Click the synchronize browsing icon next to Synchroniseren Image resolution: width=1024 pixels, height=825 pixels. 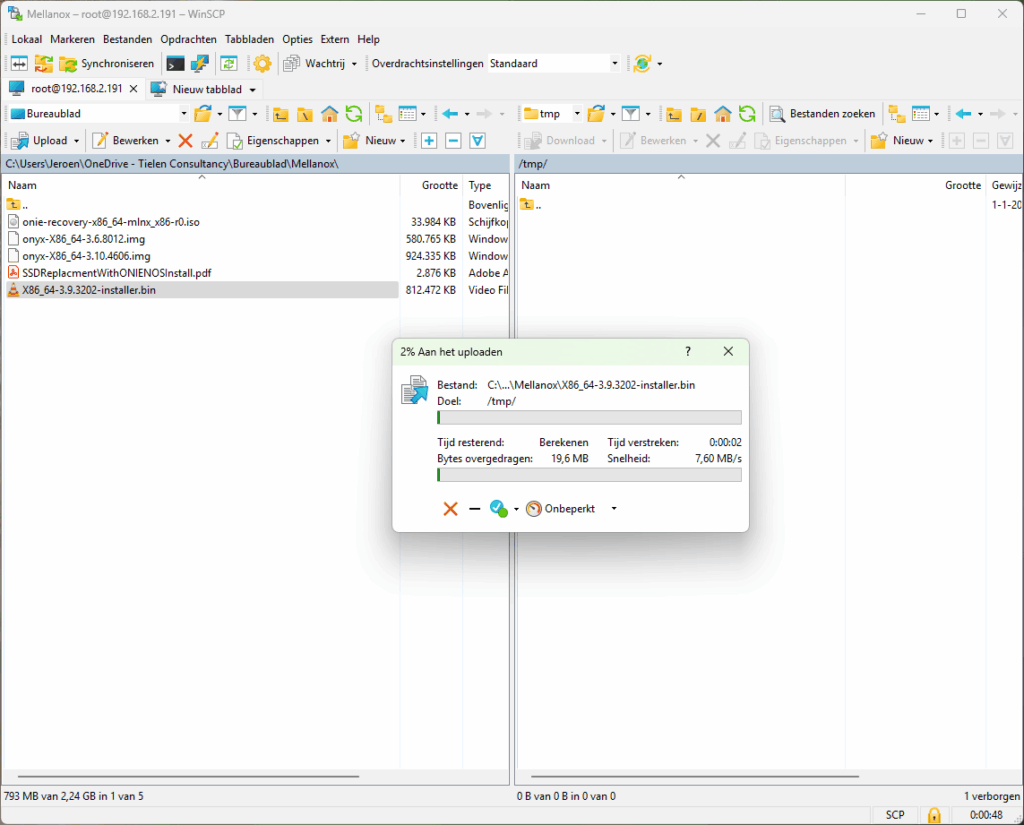tap(44, 63)
